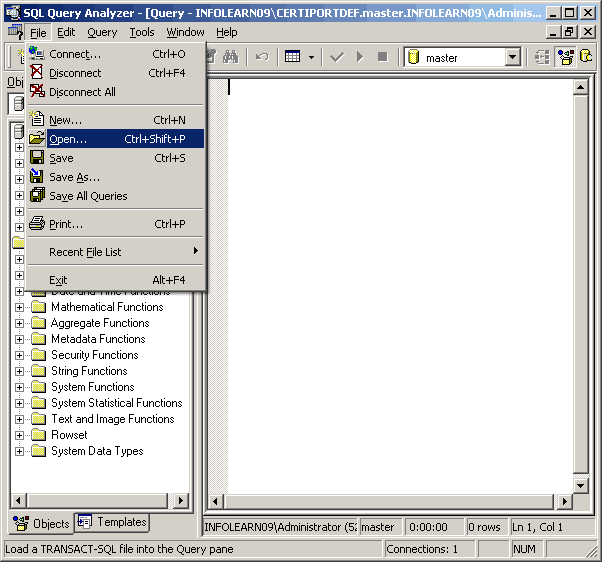The image size is (602, 562).
Task: Click the Find binoculars toolbar icon
Action: click(x=231, y=57)
